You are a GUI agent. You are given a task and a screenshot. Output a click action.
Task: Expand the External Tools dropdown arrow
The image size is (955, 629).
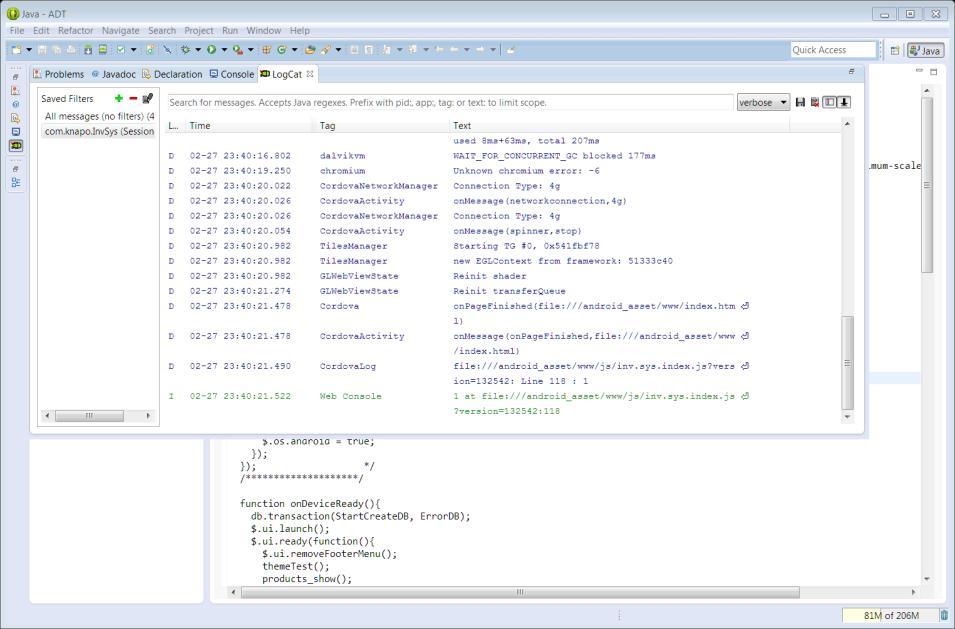point(250,50)
